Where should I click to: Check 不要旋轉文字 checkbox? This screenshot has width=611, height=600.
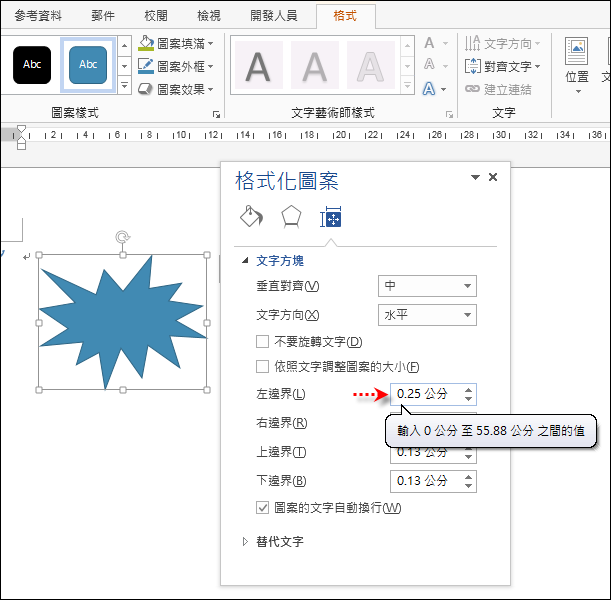tap(262, 342)
